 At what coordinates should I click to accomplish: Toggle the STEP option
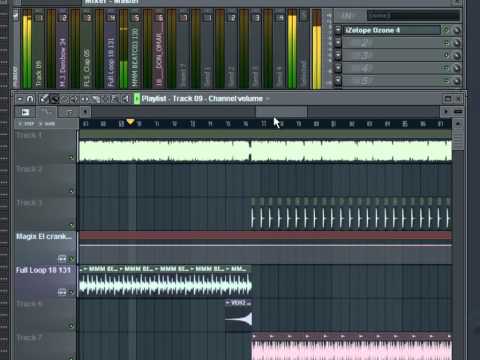point(27,124)
